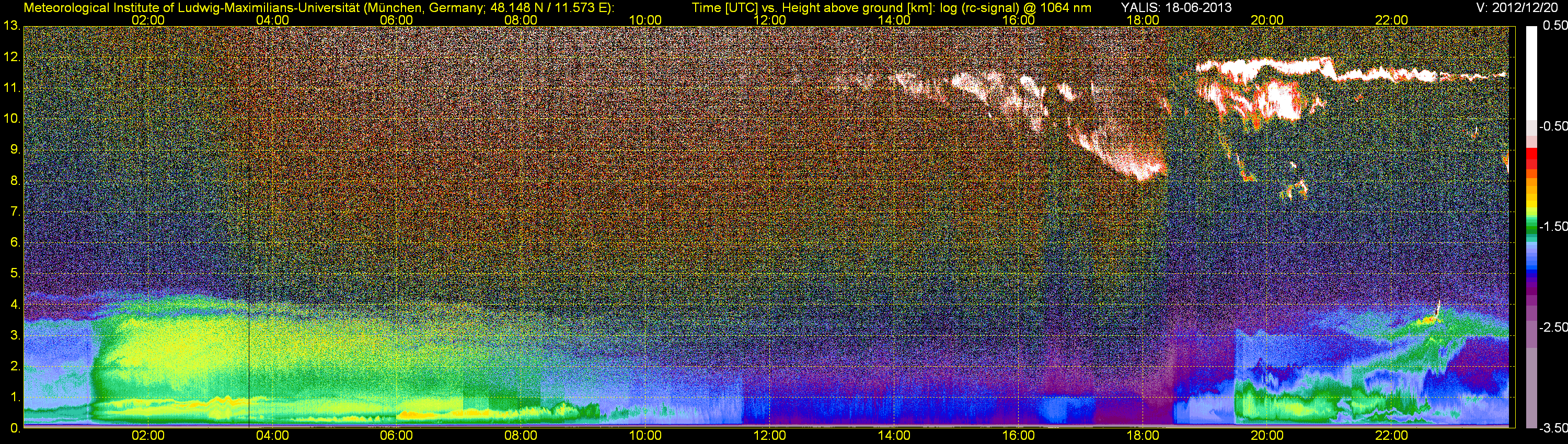This screenshot has height=444, width=1568.
Task: Click the München coordinates text 48.148 N / 11.573 E
Action: (549, 7)
